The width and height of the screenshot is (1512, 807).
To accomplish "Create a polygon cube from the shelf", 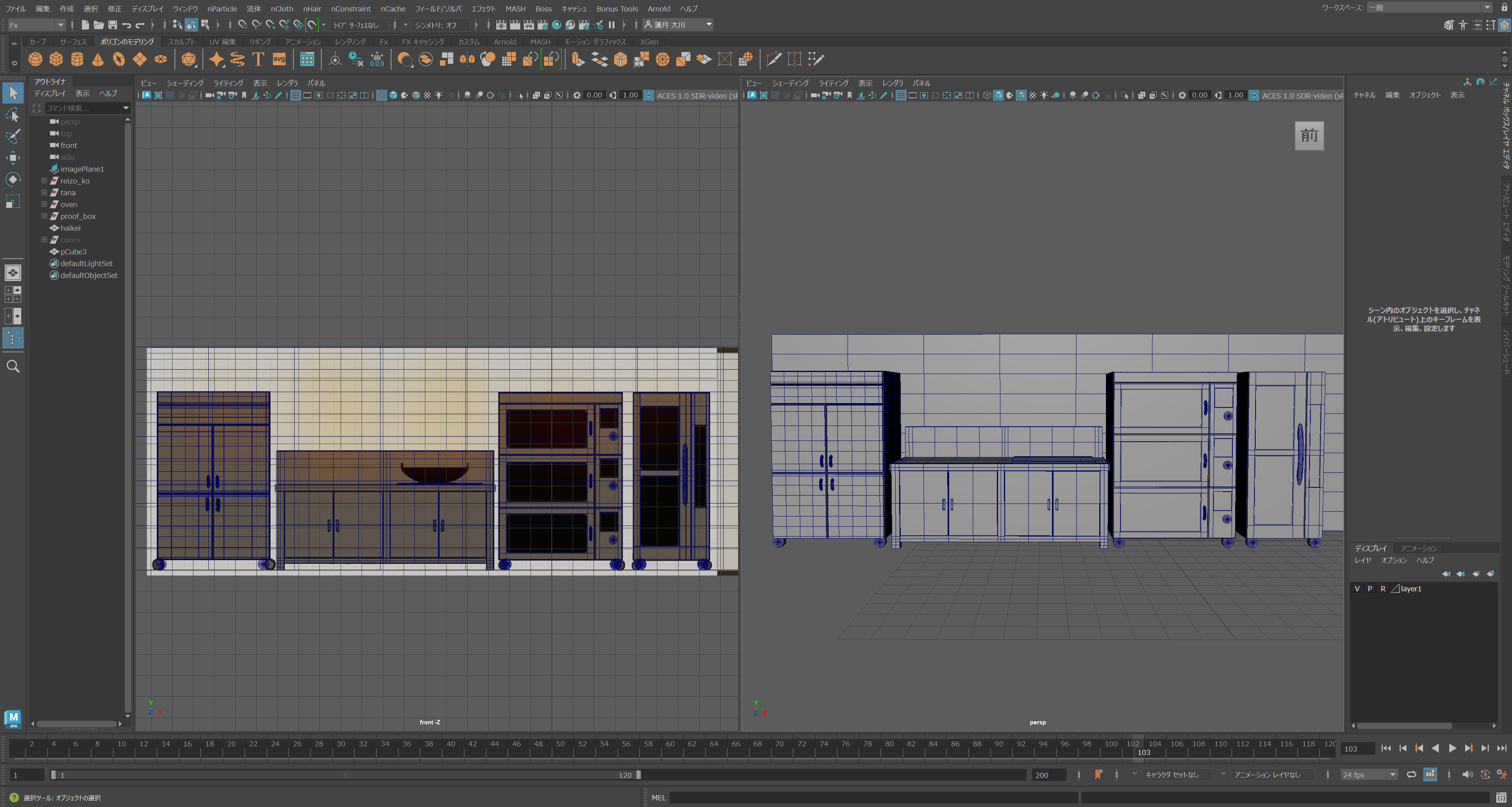I will (56, 59).
